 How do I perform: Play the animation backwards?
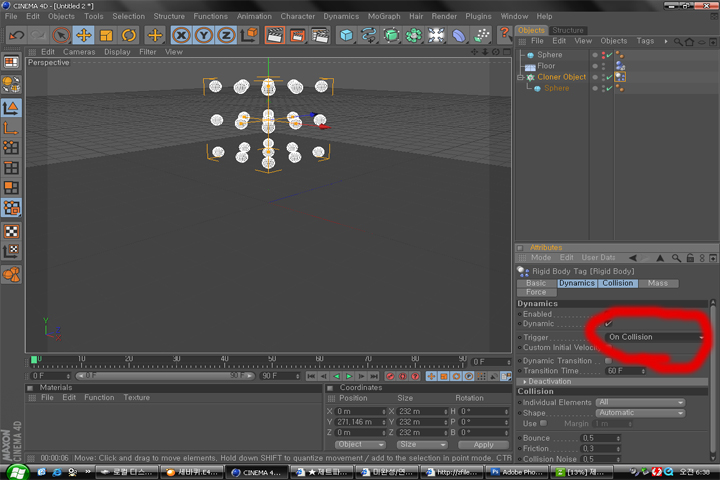337,376
